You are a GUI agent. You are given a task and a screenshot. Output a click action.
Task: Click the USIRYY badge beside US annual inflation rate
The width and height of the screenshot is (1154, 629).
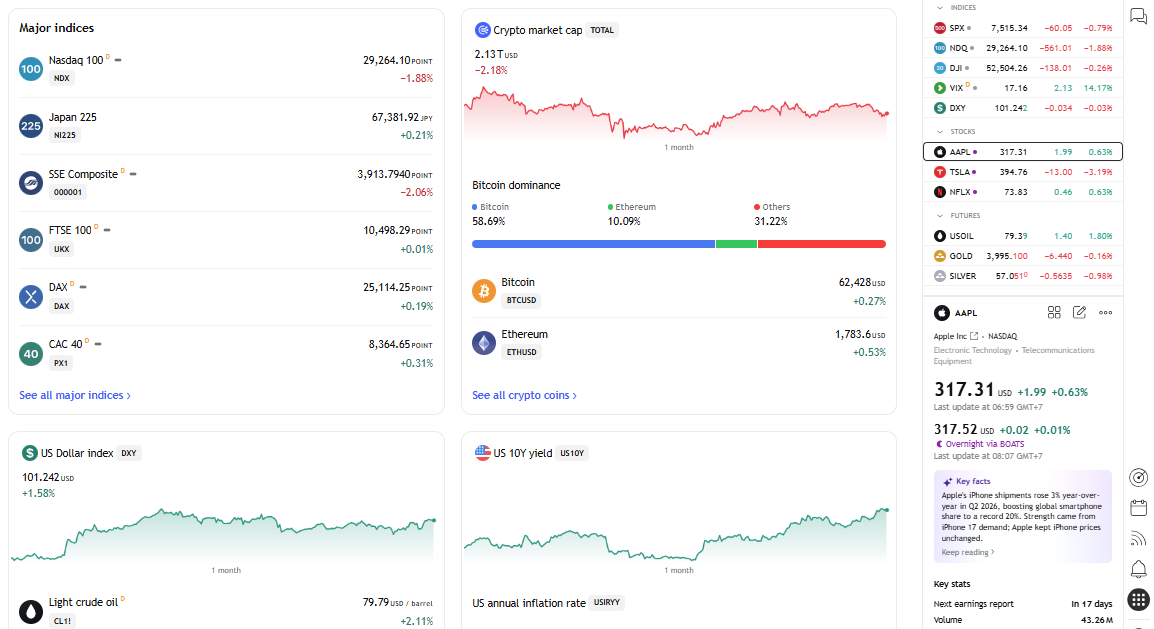click(x=606, y=603)
